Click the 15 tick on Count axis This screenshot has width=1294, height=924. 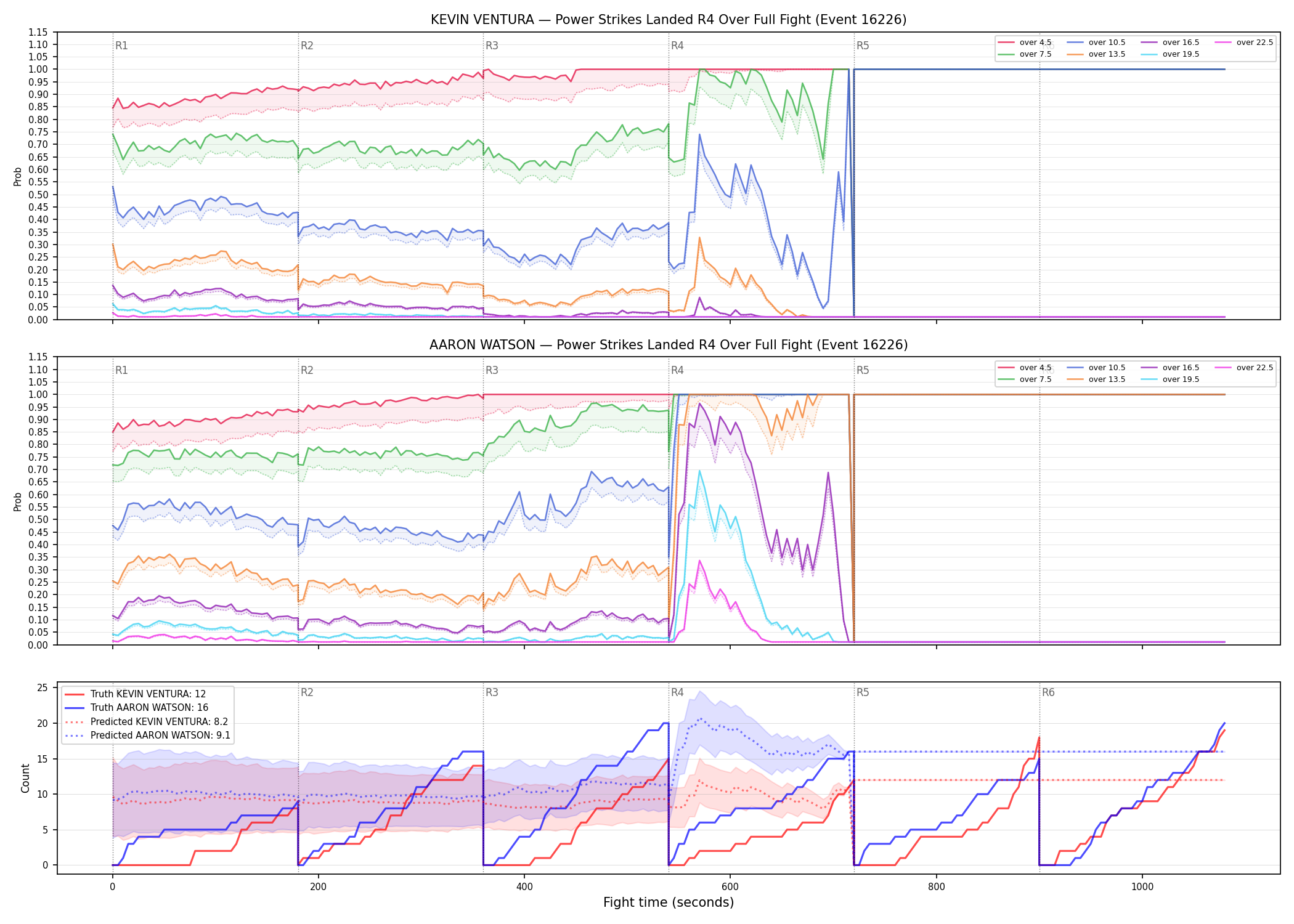43,759
